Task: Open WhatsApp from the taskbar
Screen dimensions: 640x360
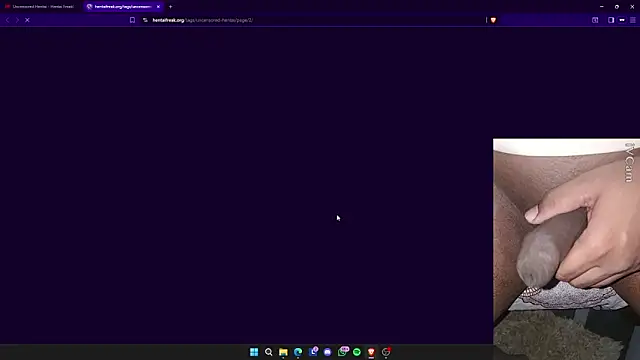Action: pyautogui.click(x=342, y=351)
